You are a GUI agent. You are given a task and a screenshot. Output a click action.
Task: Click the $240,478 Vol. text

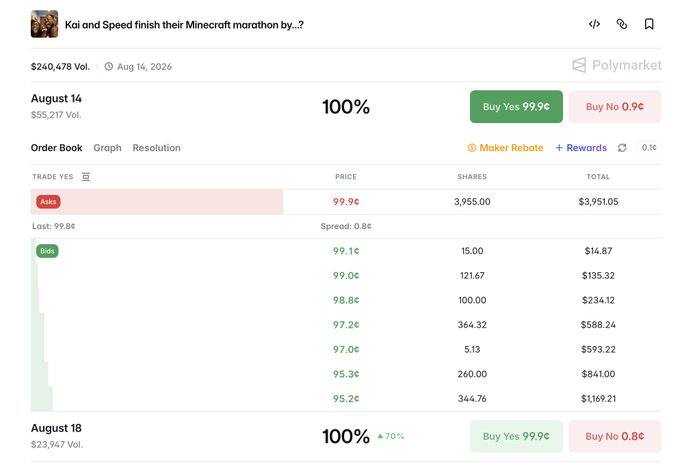[60, 67]
